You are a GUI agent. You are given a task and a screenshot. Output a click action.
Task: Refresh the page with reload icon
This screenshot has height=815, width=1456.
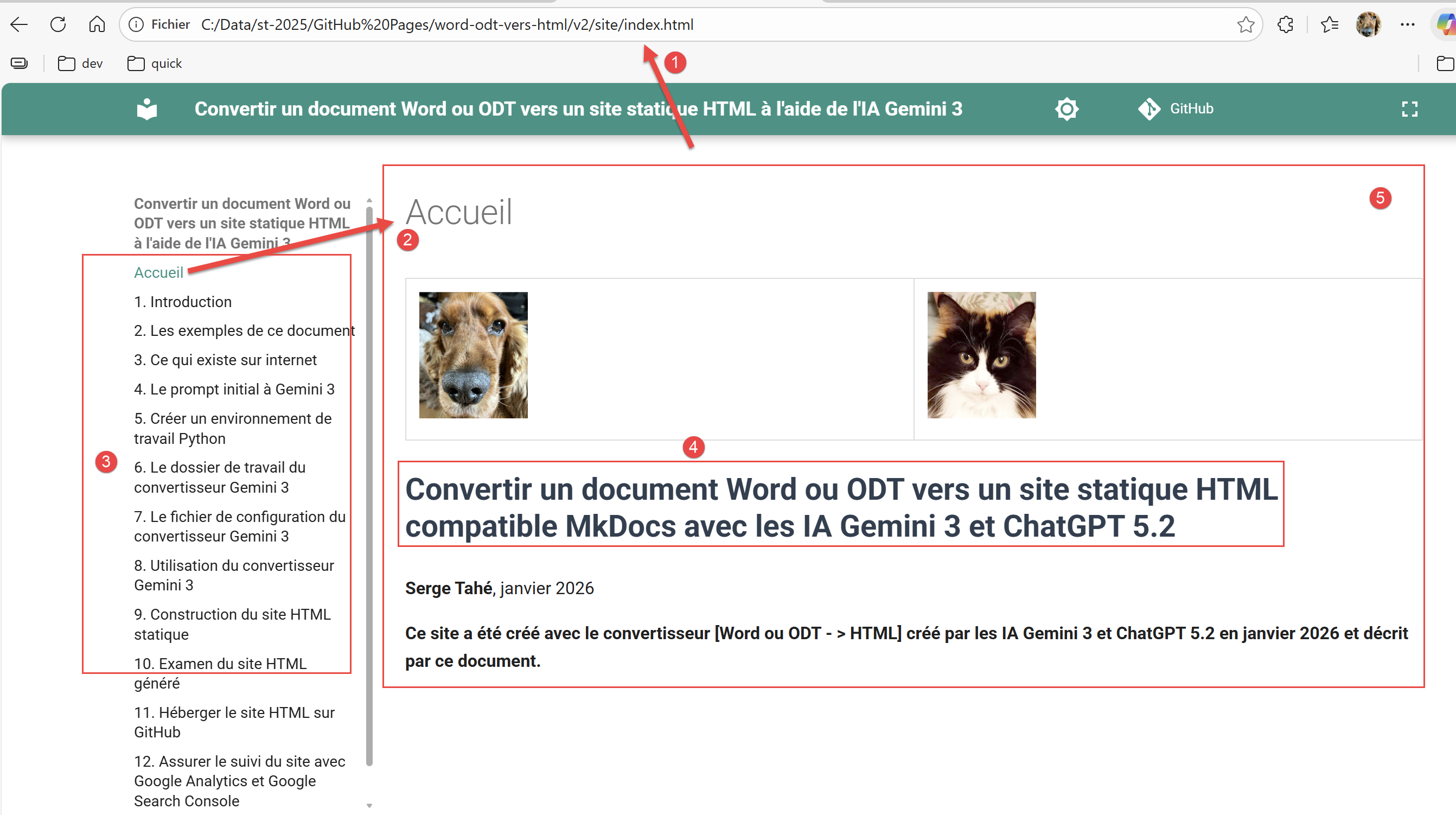tap(58, 24)
